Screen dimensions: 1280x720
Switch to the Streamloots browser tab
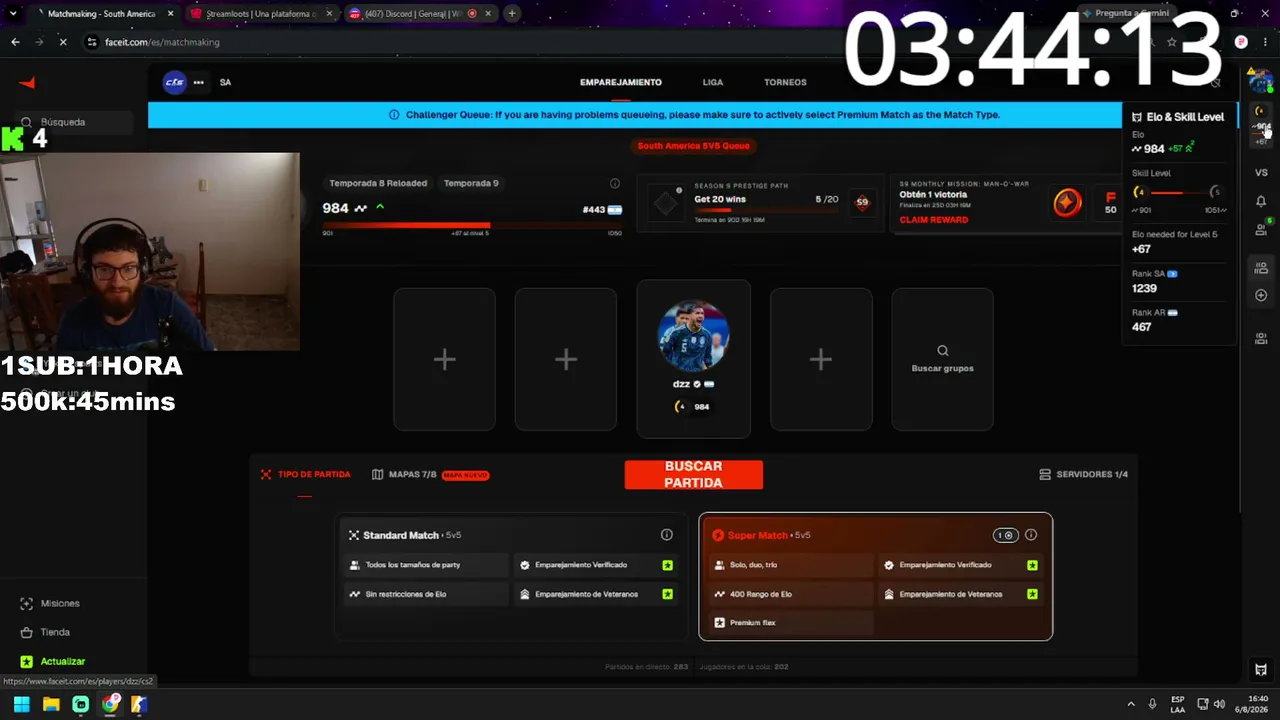click(261, 14)
